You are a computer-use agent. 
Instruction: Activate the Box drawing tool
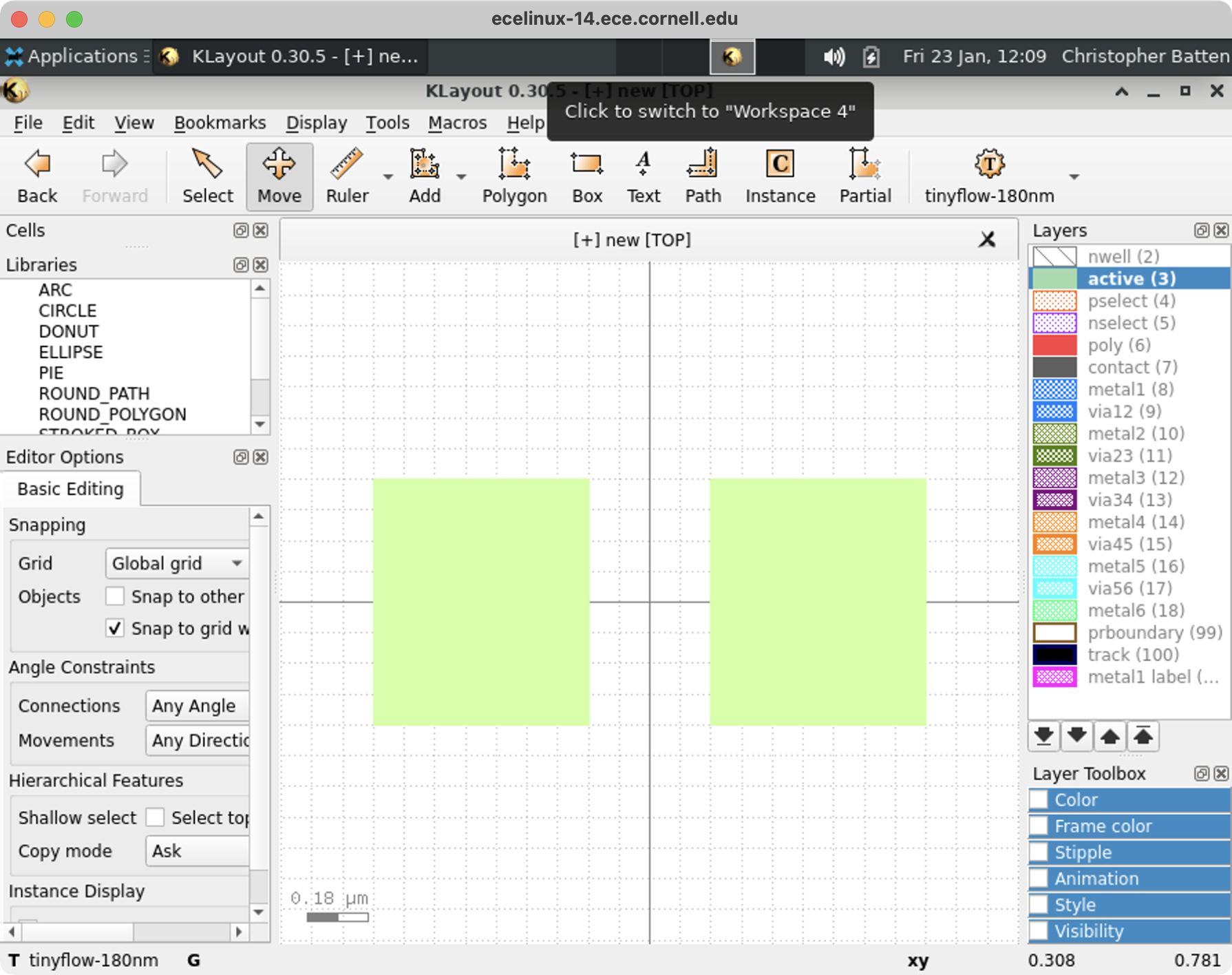coord(586,176)
